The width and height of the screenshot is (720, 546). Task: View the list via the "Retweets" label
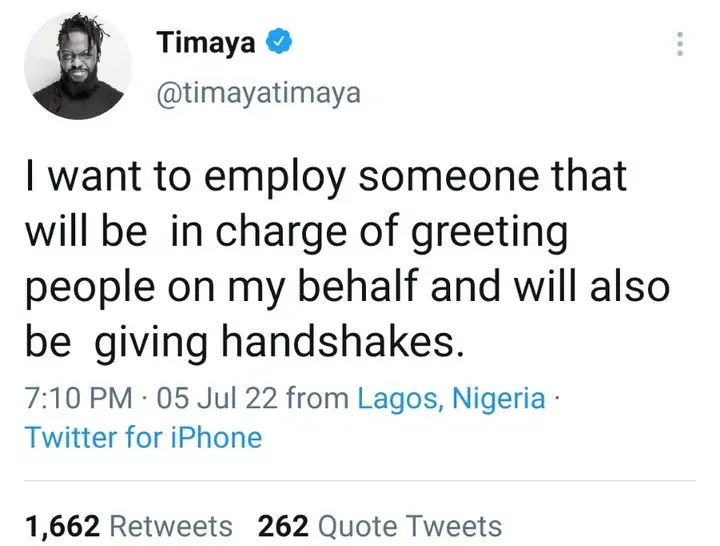point(170,525)
